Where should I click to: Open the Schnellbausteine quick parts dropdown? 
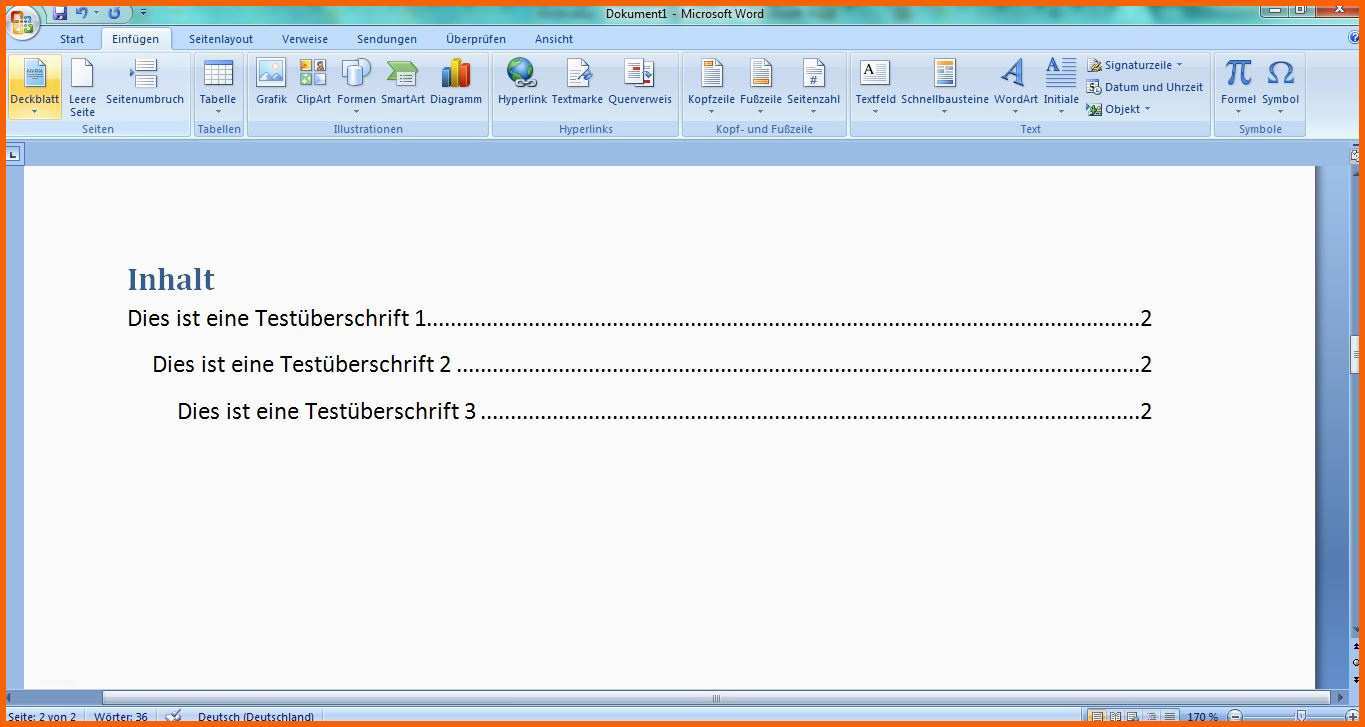pos(945,87)
